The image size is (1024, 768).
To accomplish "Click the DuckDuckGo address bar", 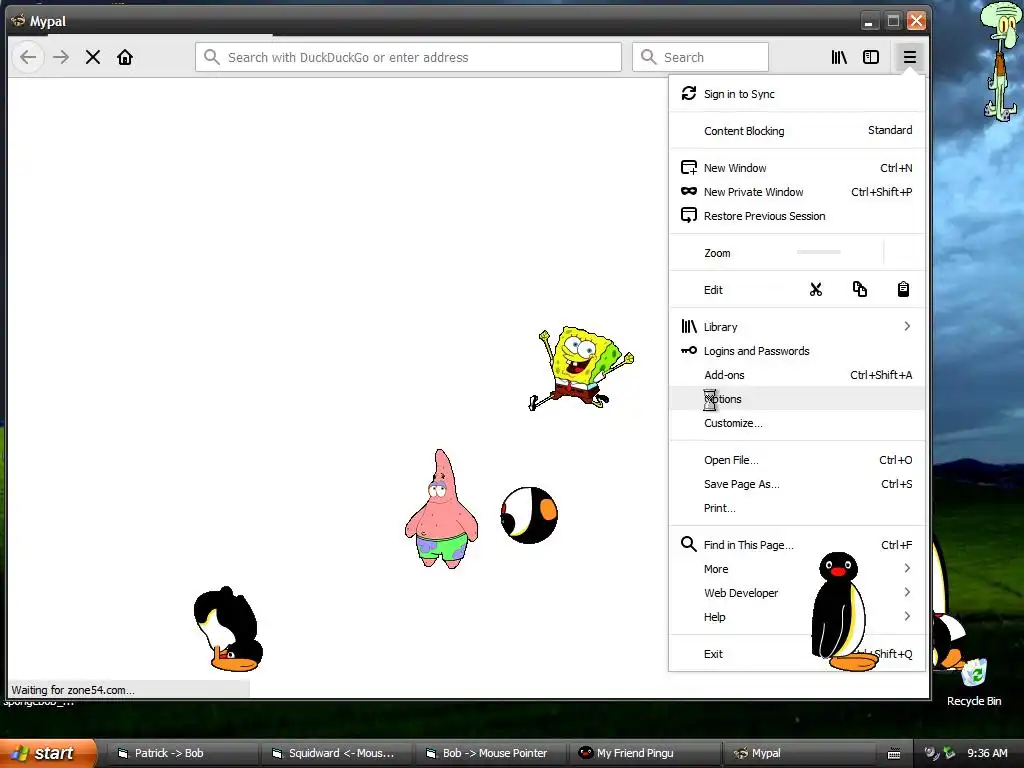I will click(408, 57).
